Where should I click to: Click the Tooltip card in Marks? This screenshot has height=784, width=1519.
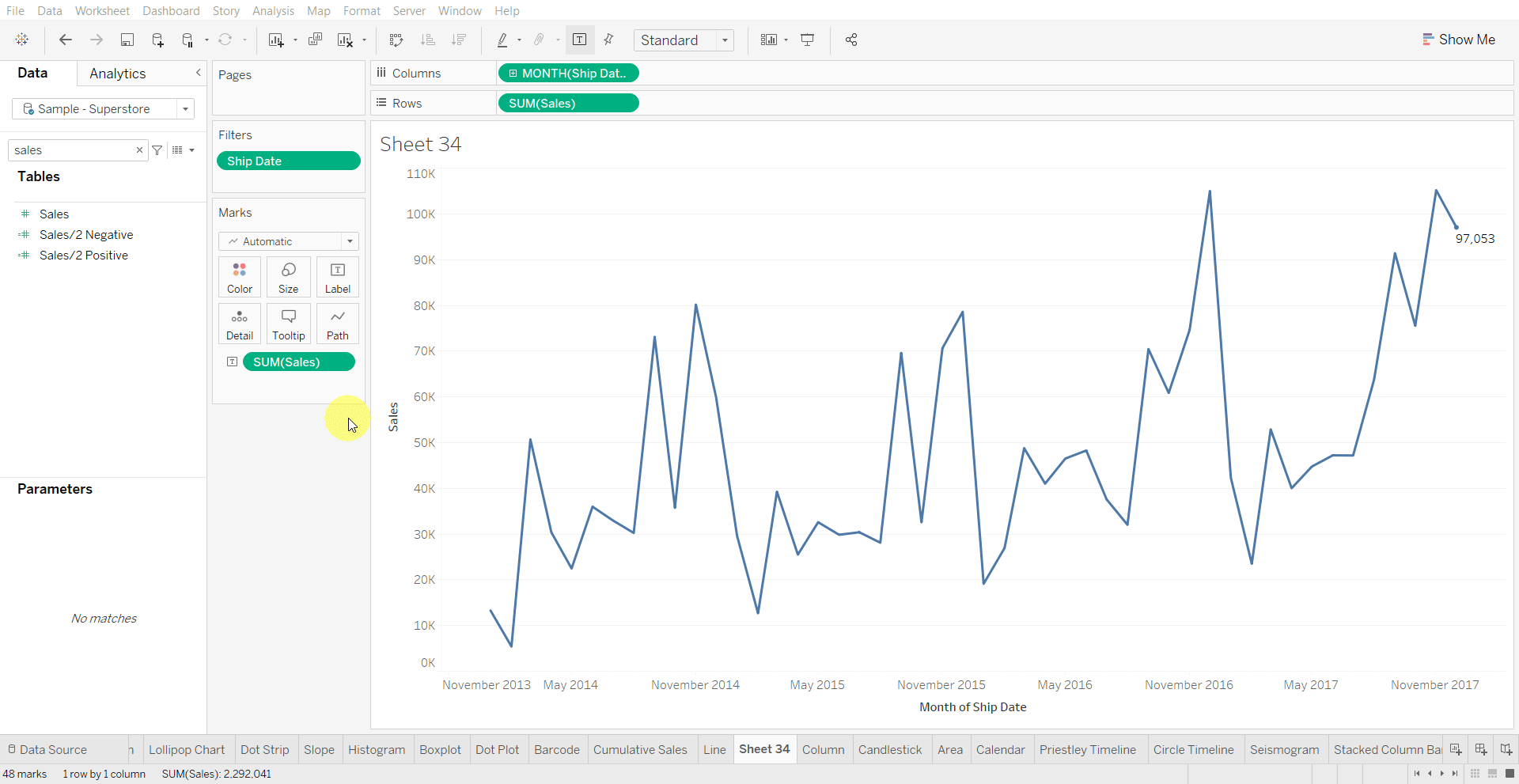289,324
